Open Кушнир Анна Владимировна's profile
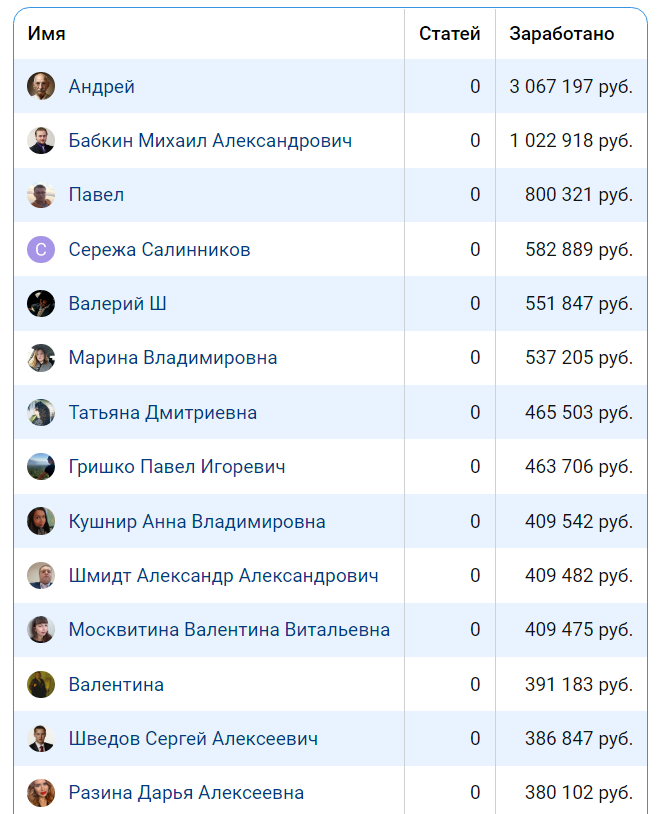This screenshot has height=814, width=663. (197, 522)
